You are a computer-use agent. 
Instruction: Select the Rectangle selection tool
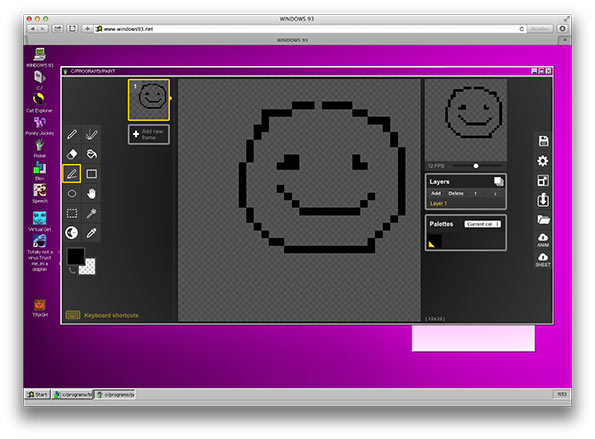[x=72, y=213]
